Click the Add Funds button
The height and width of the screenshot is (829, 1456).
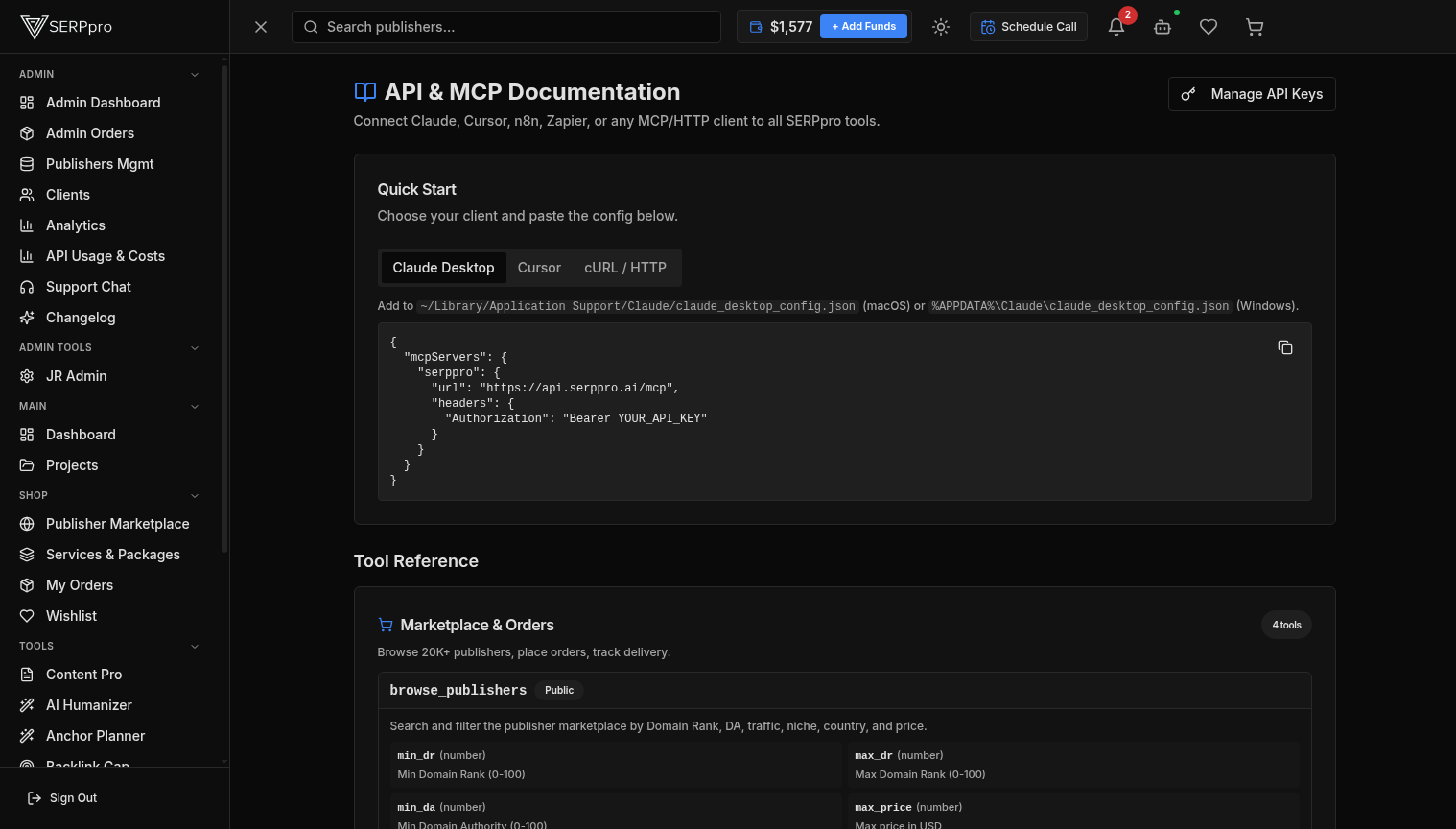pyautogui.click(x=863, y=26)
